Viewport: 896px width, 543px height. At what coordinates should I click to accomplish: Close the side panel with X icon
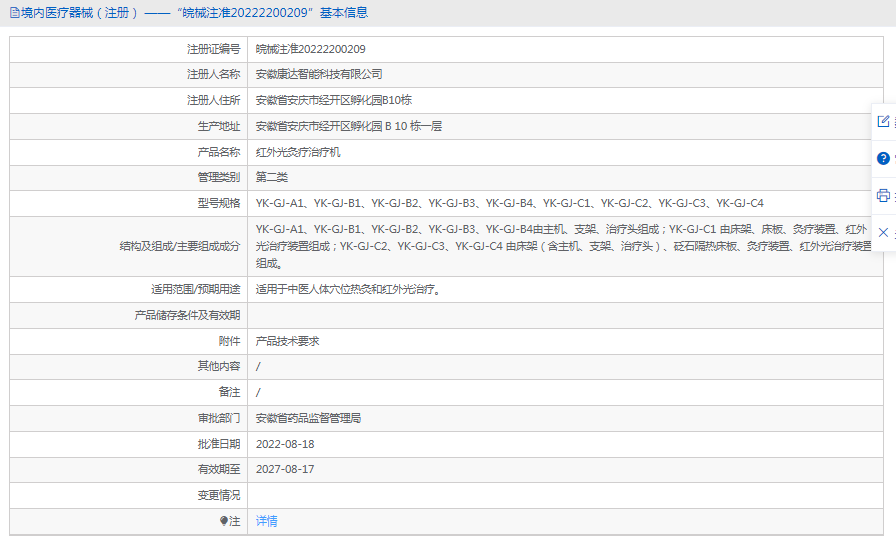[x=883, y=232]
